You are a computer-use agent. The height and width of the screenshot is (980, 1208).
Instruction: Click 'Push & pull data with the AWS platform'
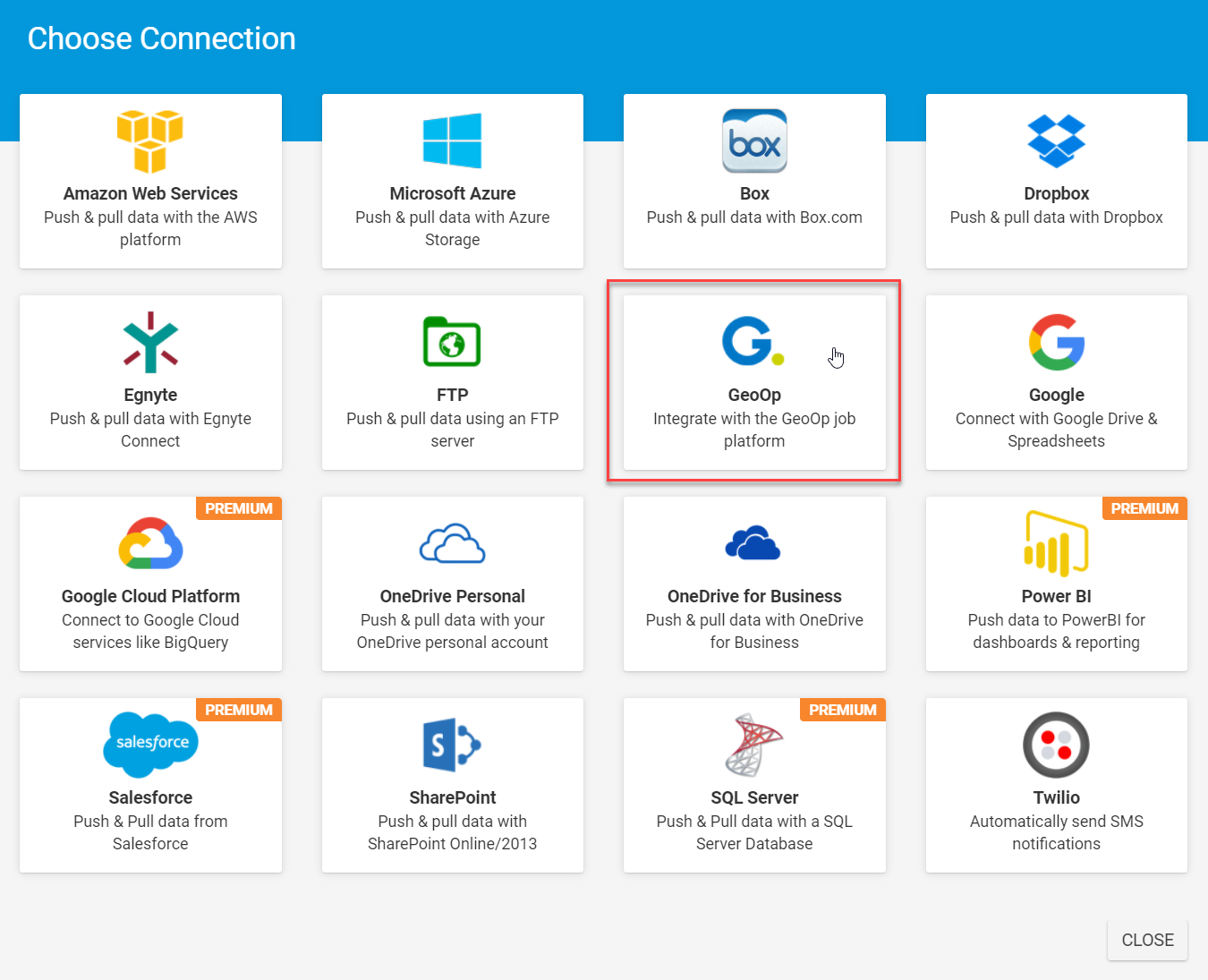tap(150, 228)
